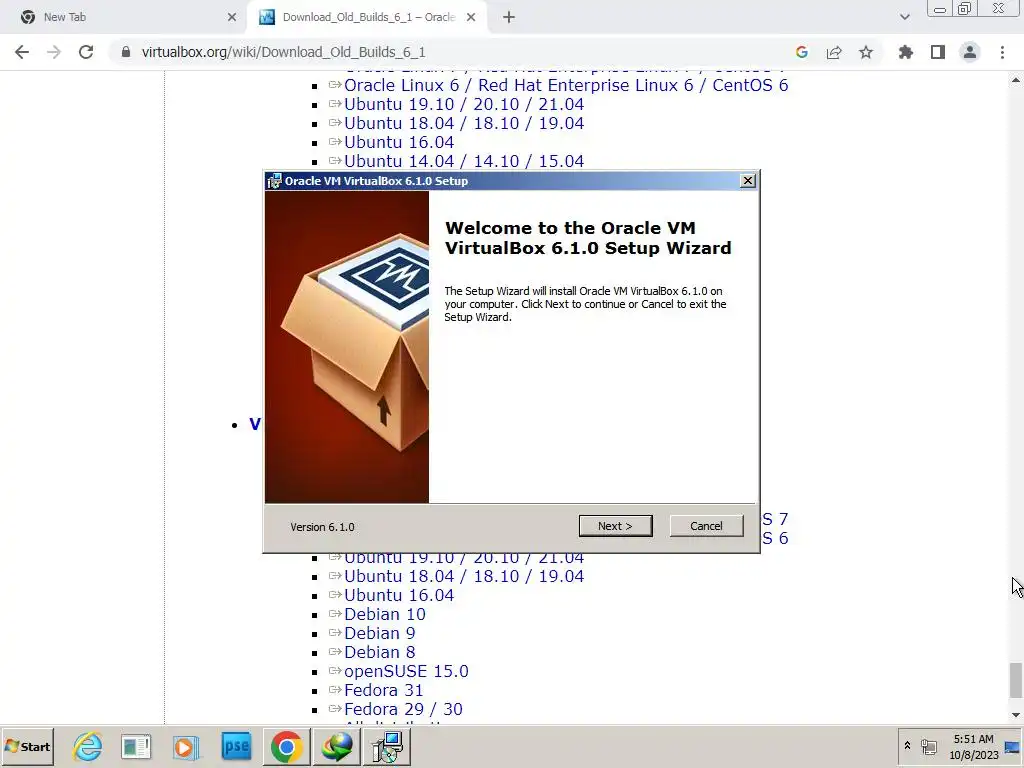Cancel the VirtualBox 6.1.0 Setup wizard
The image size is (1024, 768).
point(706,526)
